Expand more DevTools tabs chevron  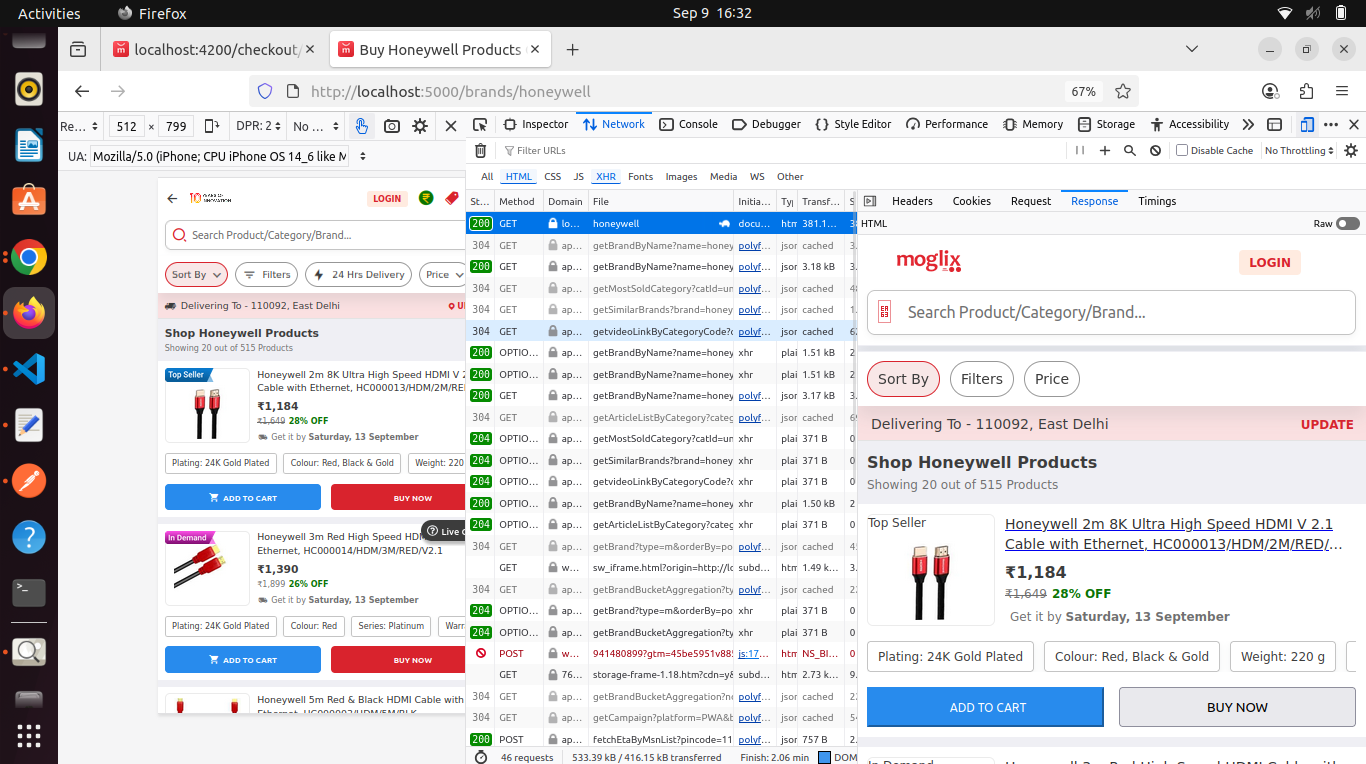(1248, 125)
